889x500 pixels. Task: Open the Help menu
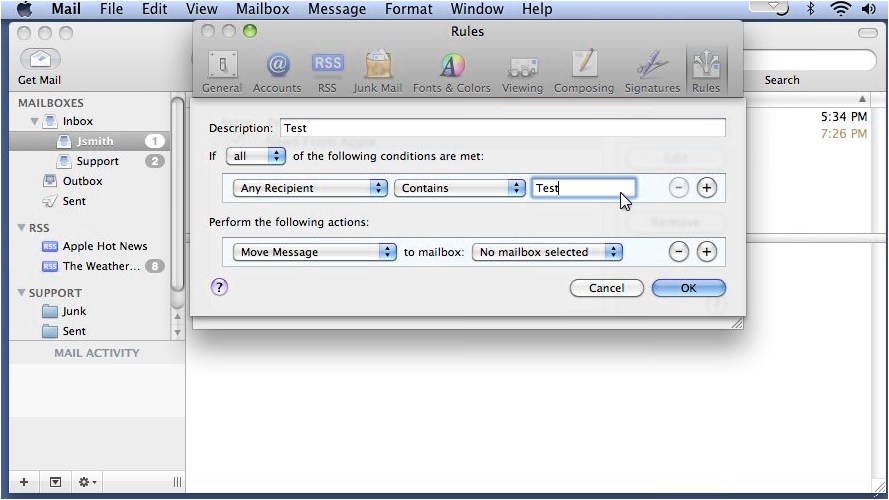point(537,9)
